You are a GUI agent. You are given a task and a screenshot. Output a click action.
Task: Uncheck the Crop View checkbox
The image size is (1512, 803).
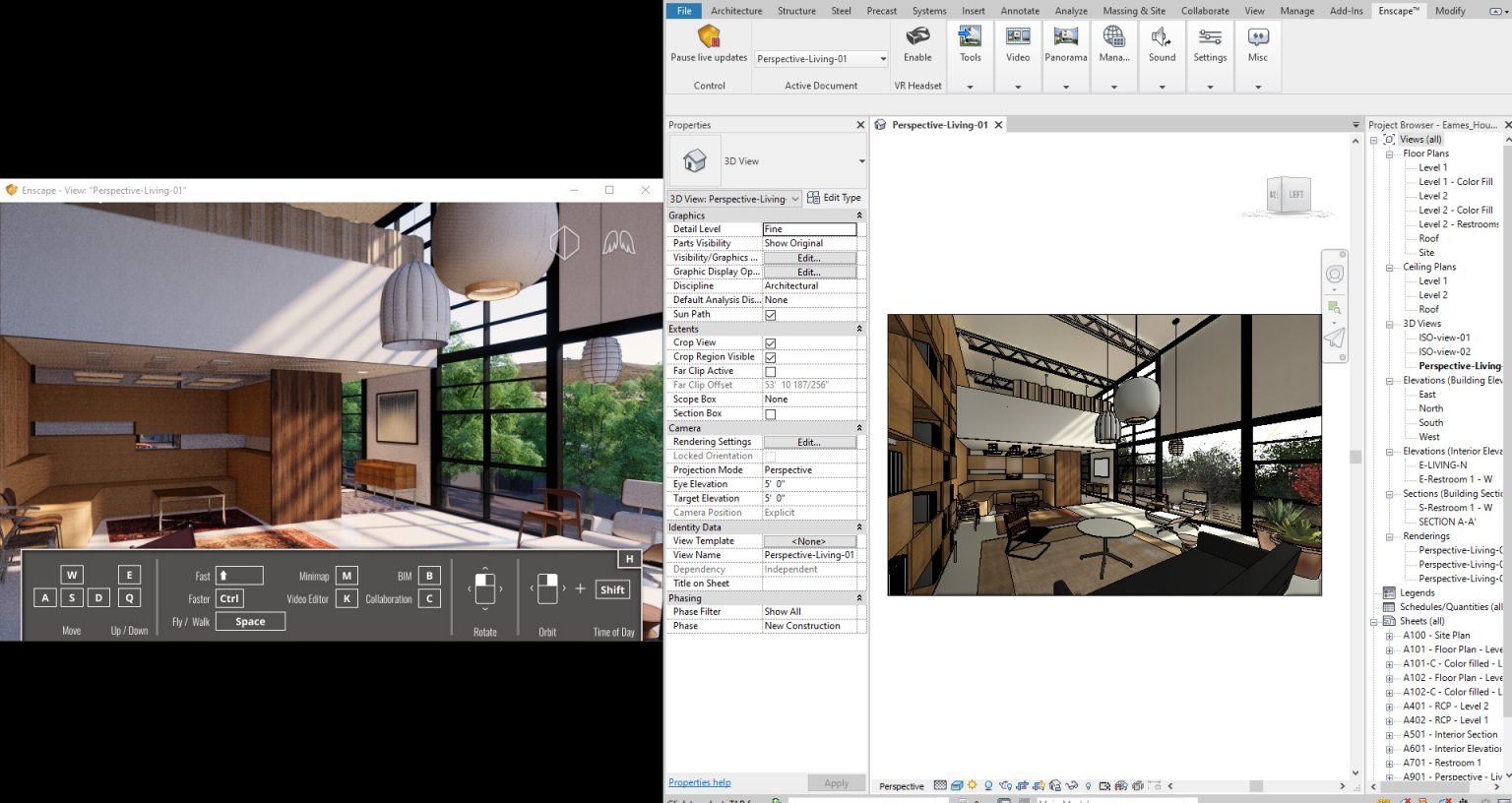[x=771, y=343]
